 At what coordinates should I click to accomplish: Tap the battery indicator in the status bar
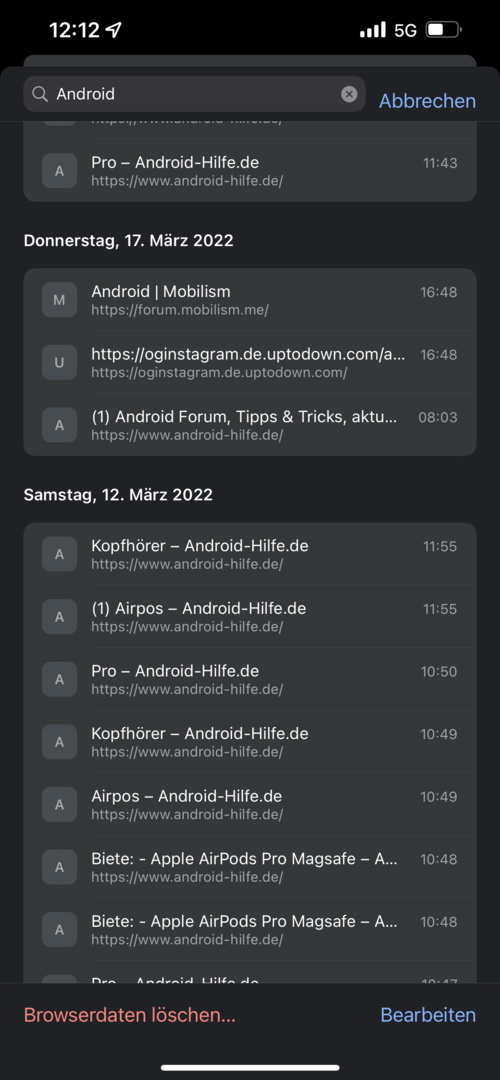pyautogui.click(x=444, y=30)
